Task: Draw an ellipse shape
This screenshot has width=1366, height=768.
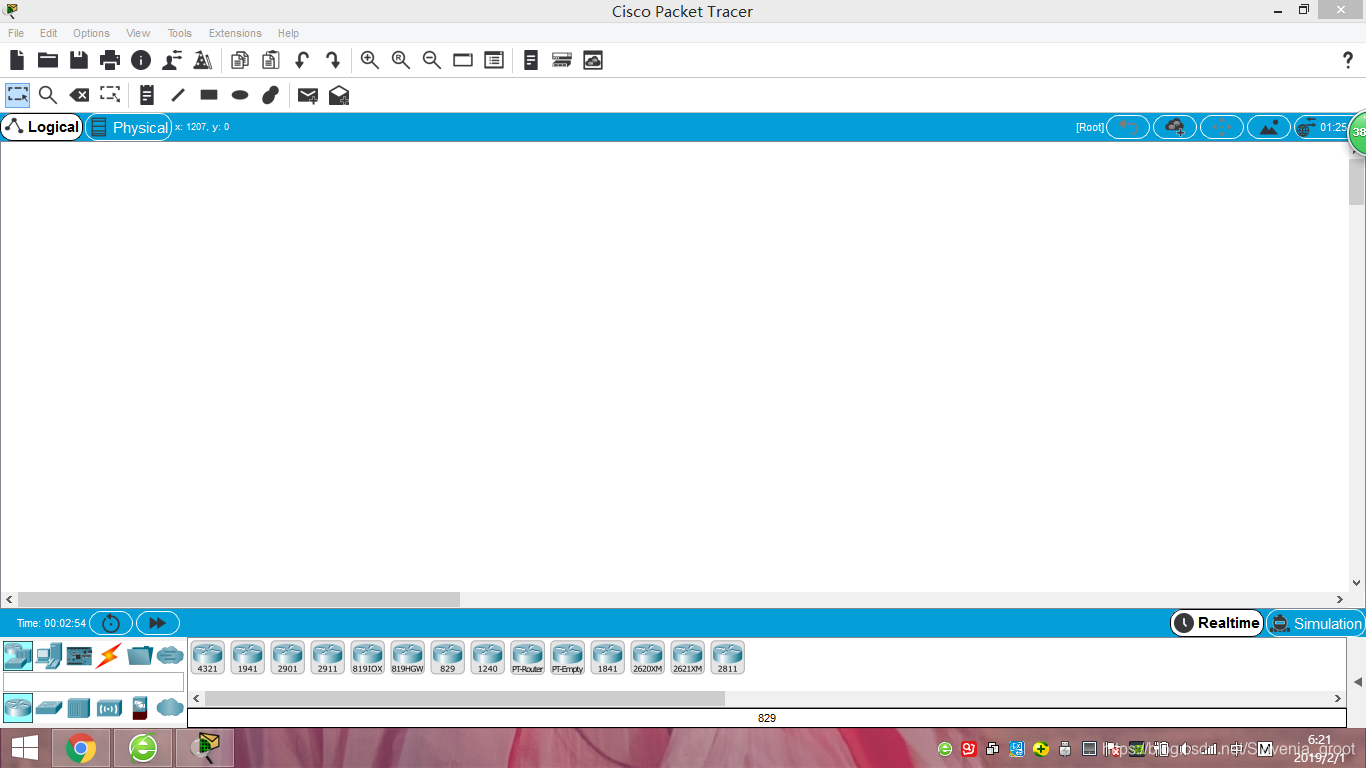Action: [240, 95]
